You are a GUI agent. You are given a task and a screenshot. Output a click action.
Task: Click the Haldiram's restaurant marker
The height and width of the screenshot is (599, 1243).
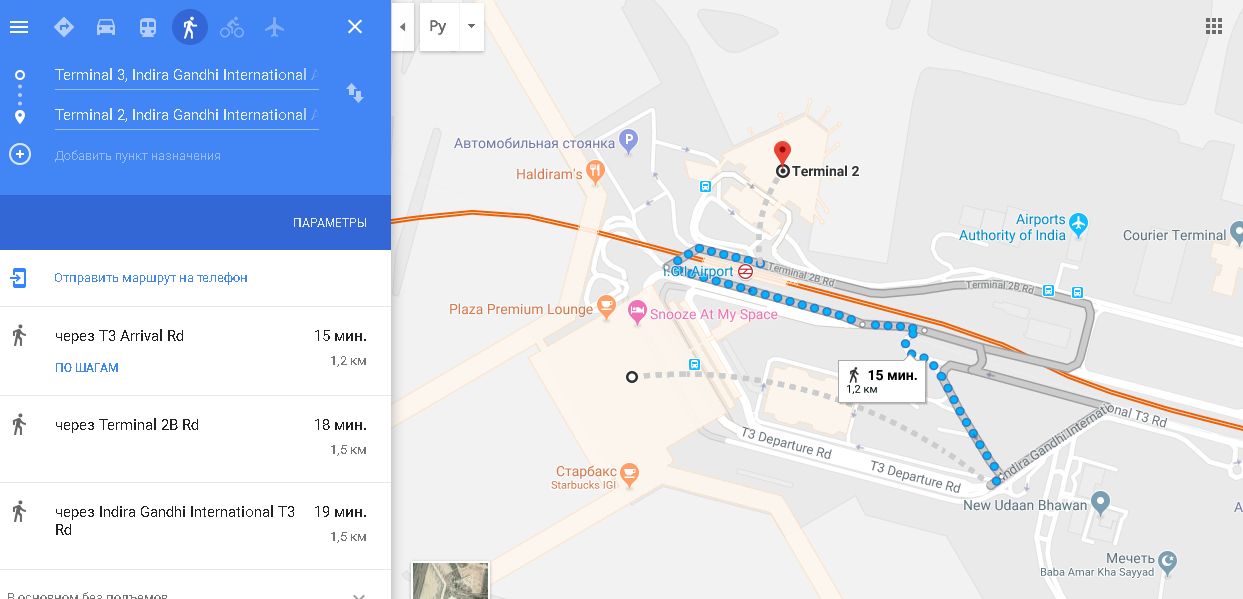(x=597, y=173)
